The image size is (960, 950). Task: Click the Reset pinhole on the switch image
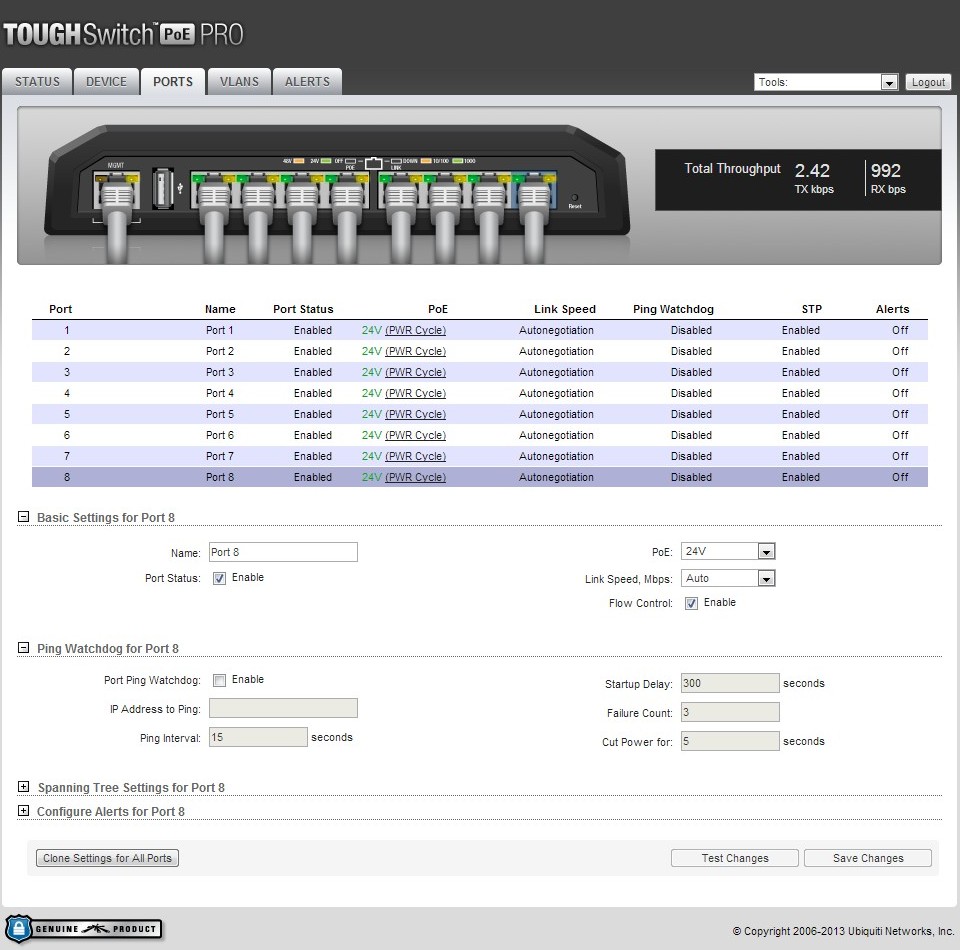574,198
